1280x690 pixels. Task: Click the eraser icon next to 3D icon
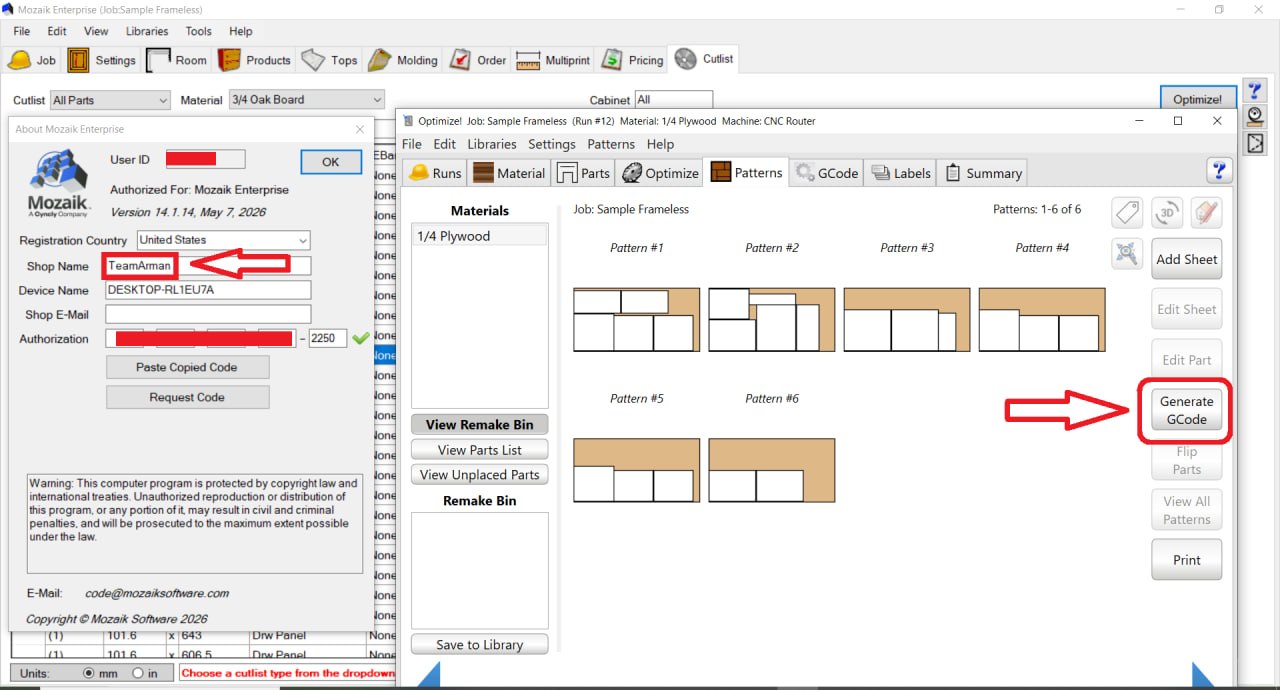point(1206,212)
